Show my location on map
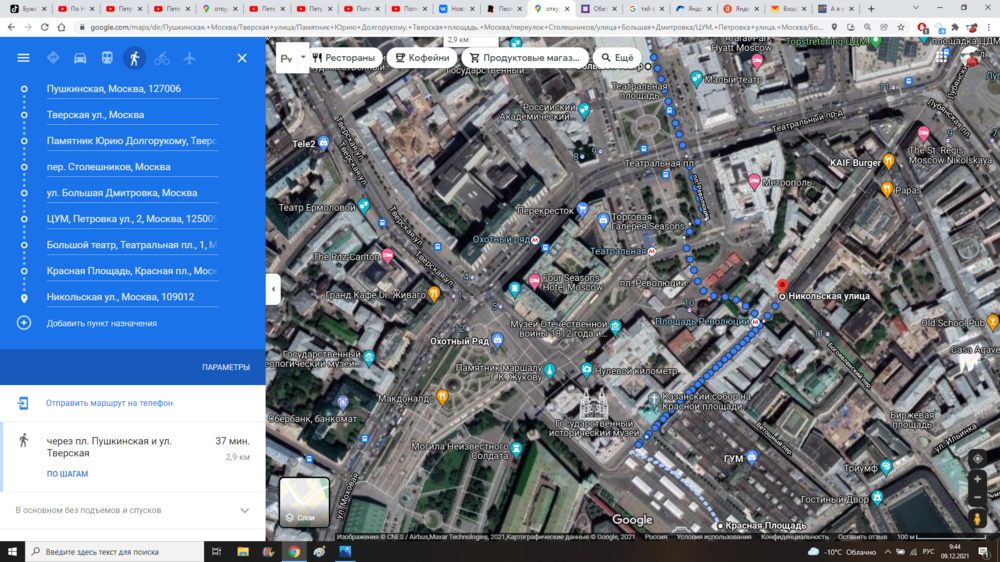This screenshot has width=1000, height=562. pyautogui.click(x=977, y=458)
